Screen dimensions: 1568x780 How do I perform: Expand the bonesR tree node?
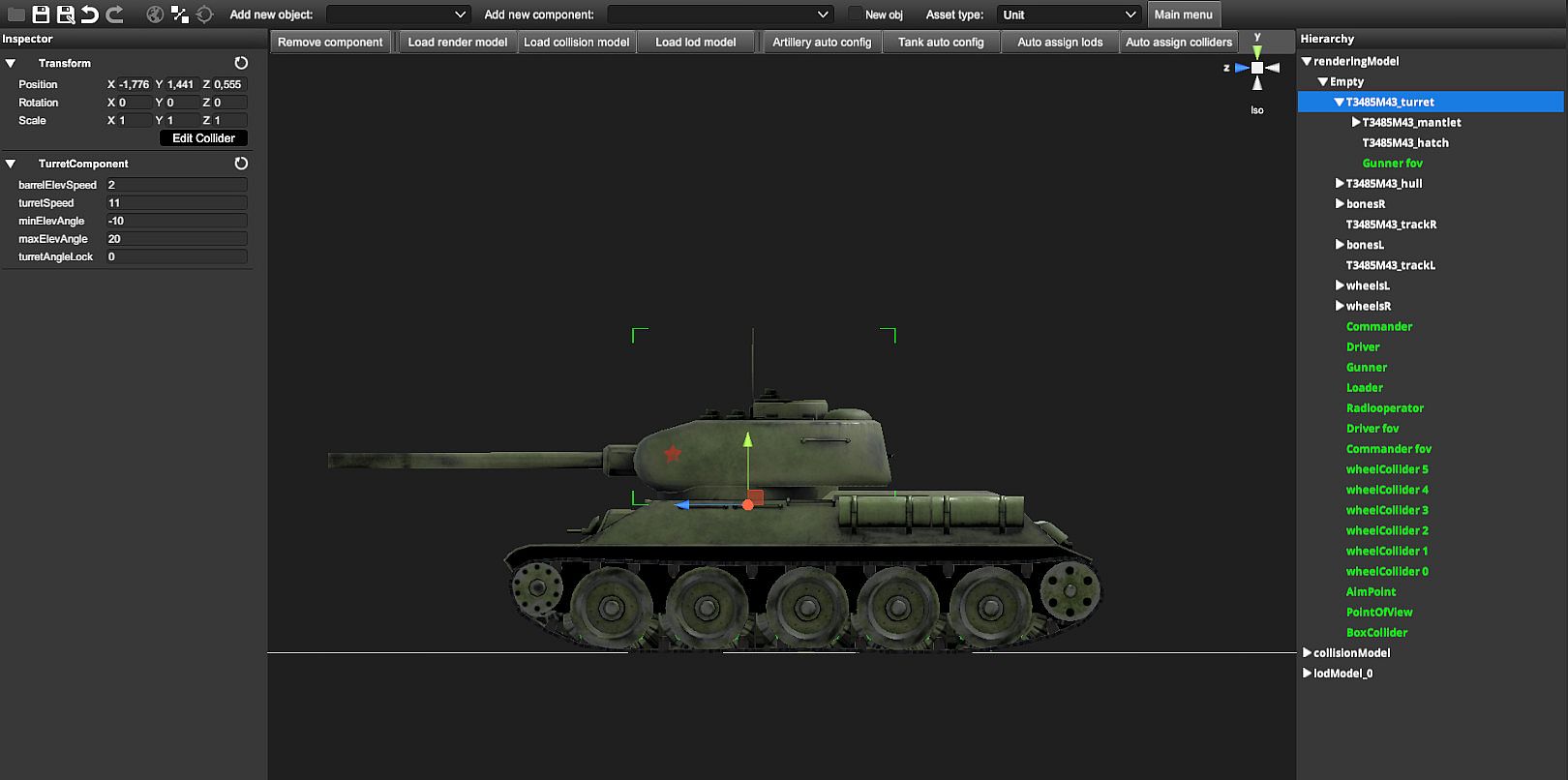(x=1340, y=203)
